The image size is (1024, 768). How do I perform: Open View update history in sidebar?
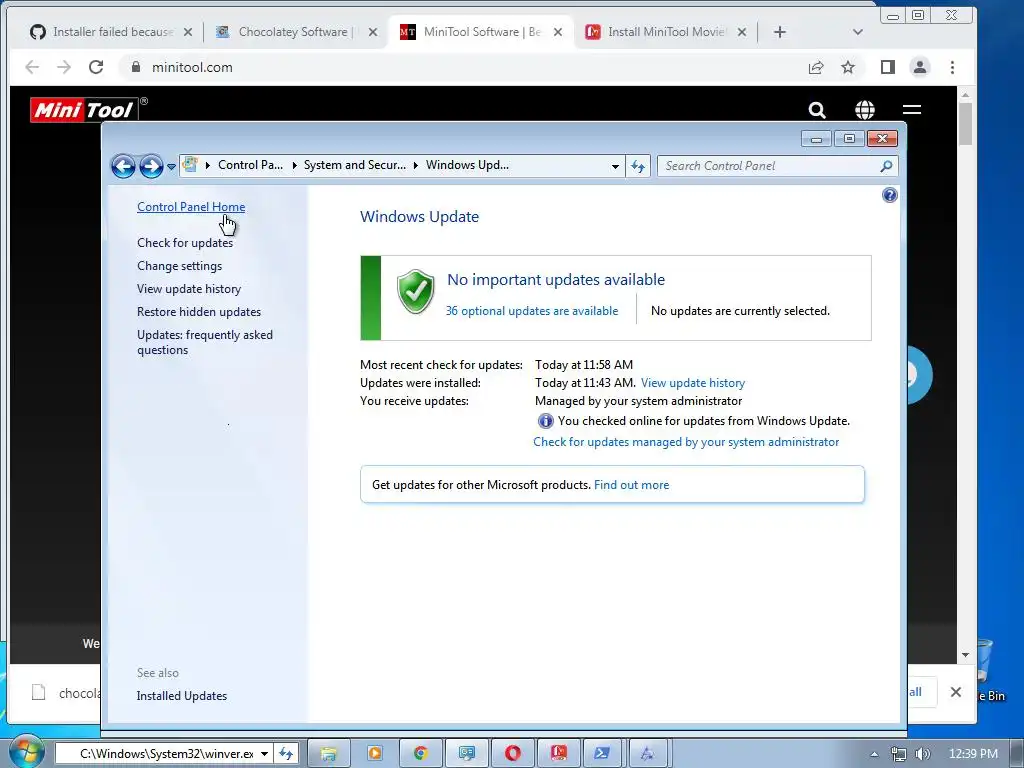point(189,289)
